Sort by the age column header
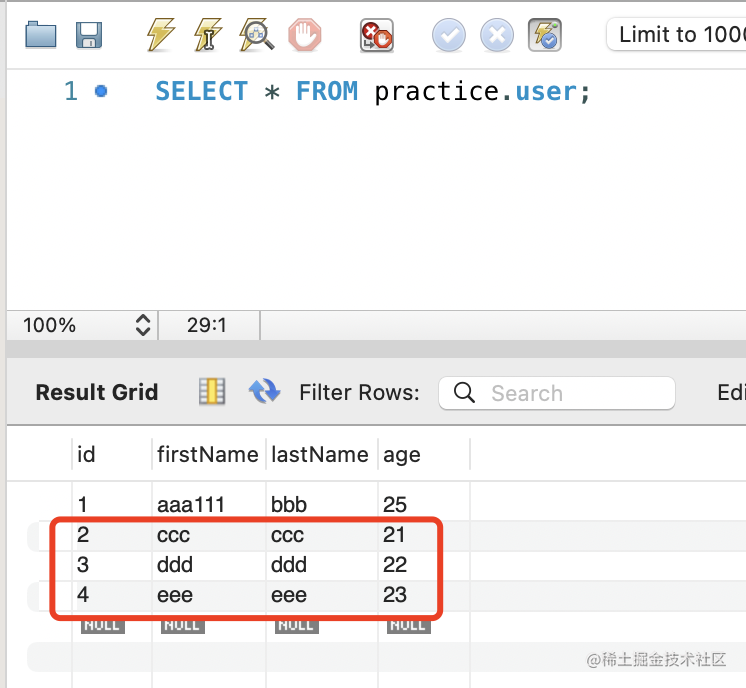 pos(401,455)
